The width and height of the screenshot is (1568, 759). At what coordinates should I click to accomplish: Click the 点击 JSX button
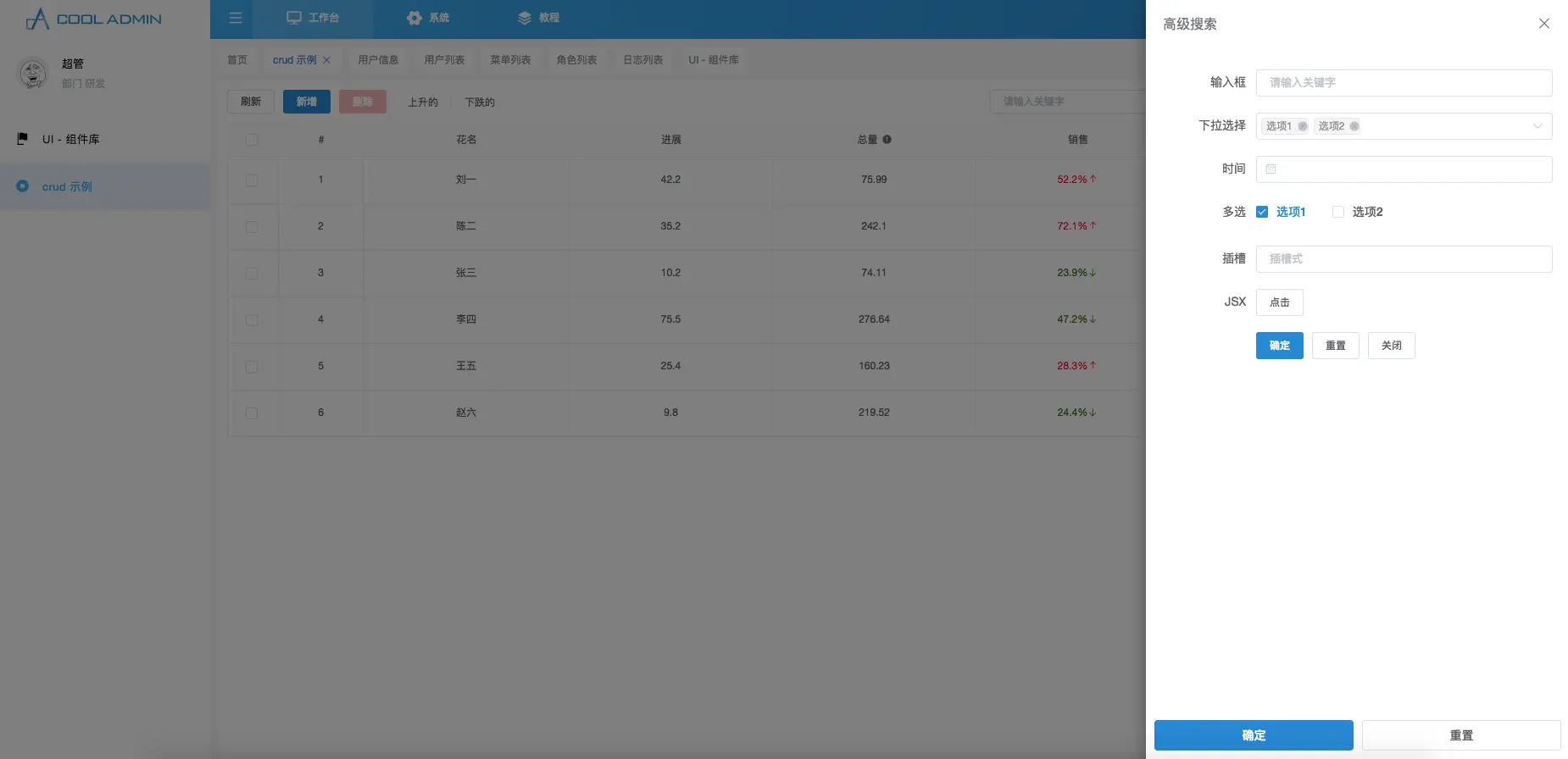(x=1280, y=302)
